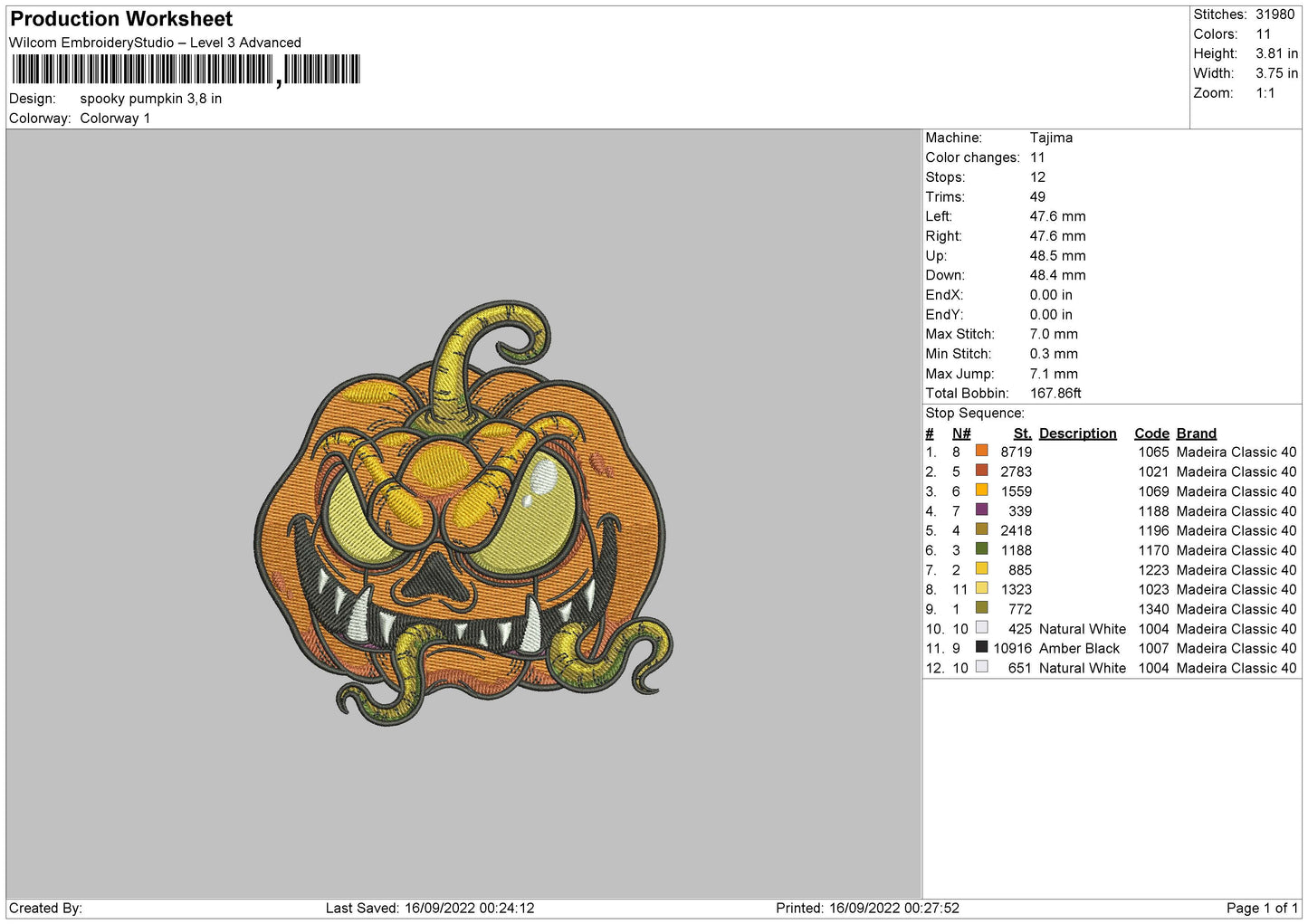The height and width of the screenshot is (924, 1308).
Task: Click the thread code 1007
Action: coord(1154,649)
